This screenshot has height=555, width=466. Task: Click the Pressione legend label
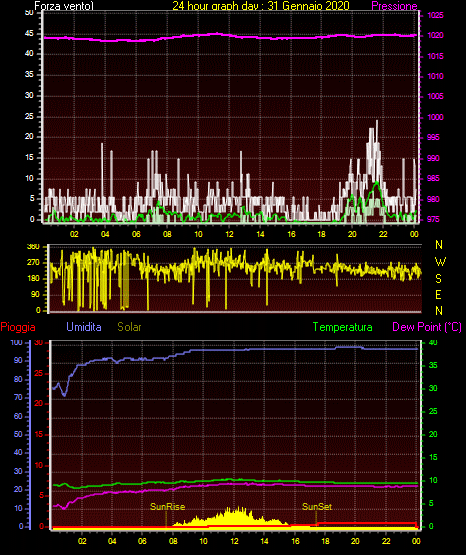click(394, 6)
